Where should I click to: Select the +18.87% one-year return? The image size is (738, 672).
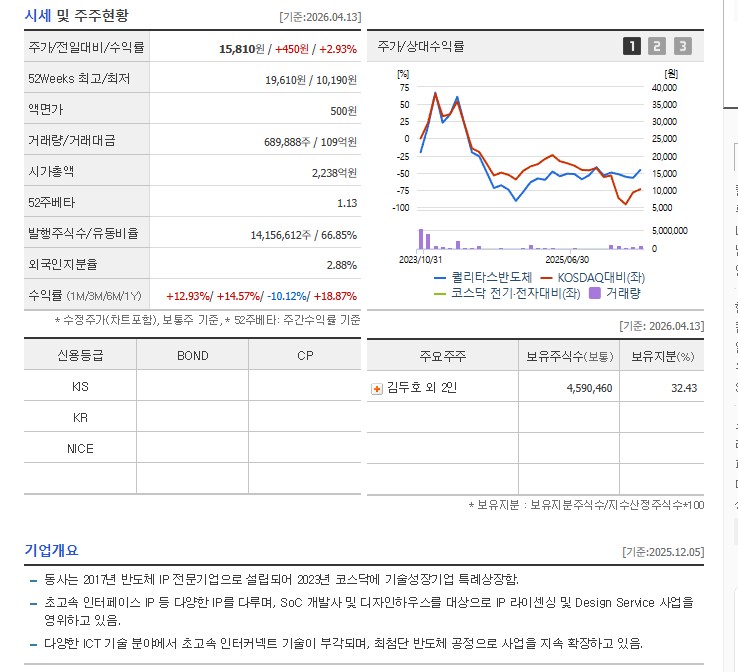pos(335,296)
